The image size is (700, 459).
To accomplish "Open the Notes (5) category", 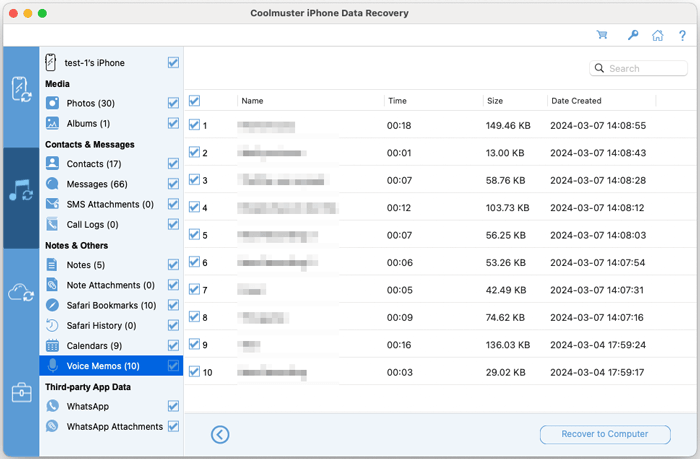I will [86, 265].
